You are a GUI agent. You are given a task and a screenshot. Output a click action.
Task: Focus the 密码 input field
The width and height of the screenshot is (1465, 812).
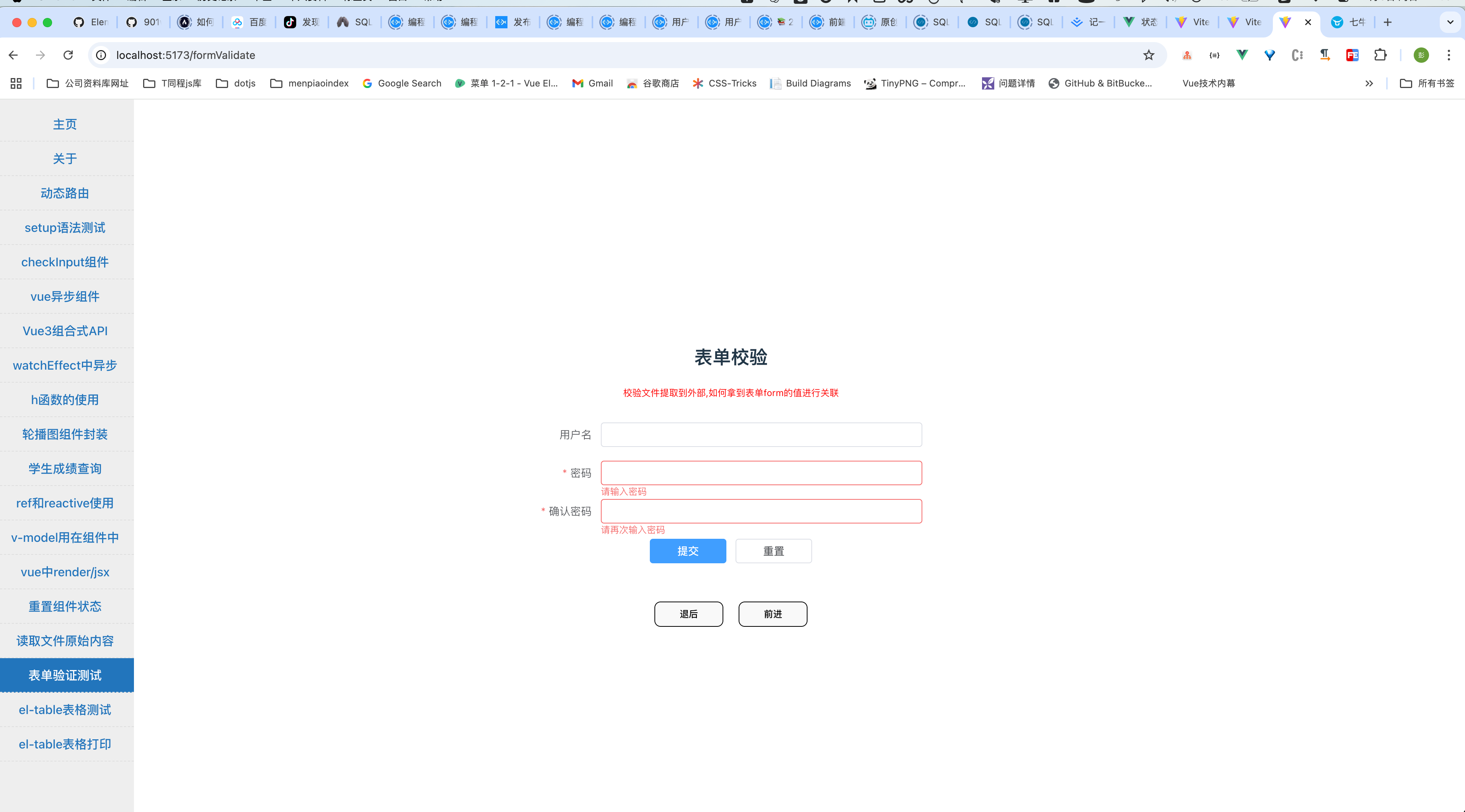[x=761, y=473]
